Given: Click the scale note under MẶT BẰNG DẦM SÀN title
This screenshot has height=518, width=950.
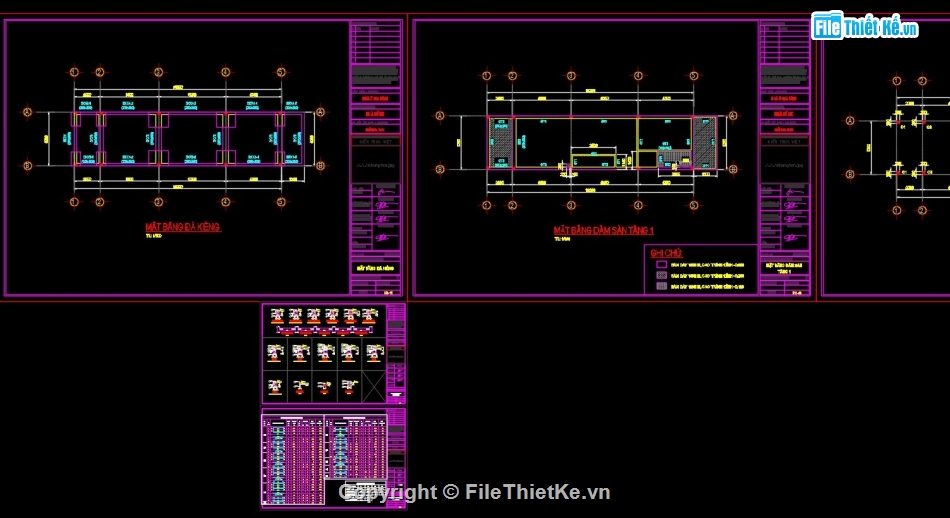Looking at the screenshot, I should (x=562, y=239).
